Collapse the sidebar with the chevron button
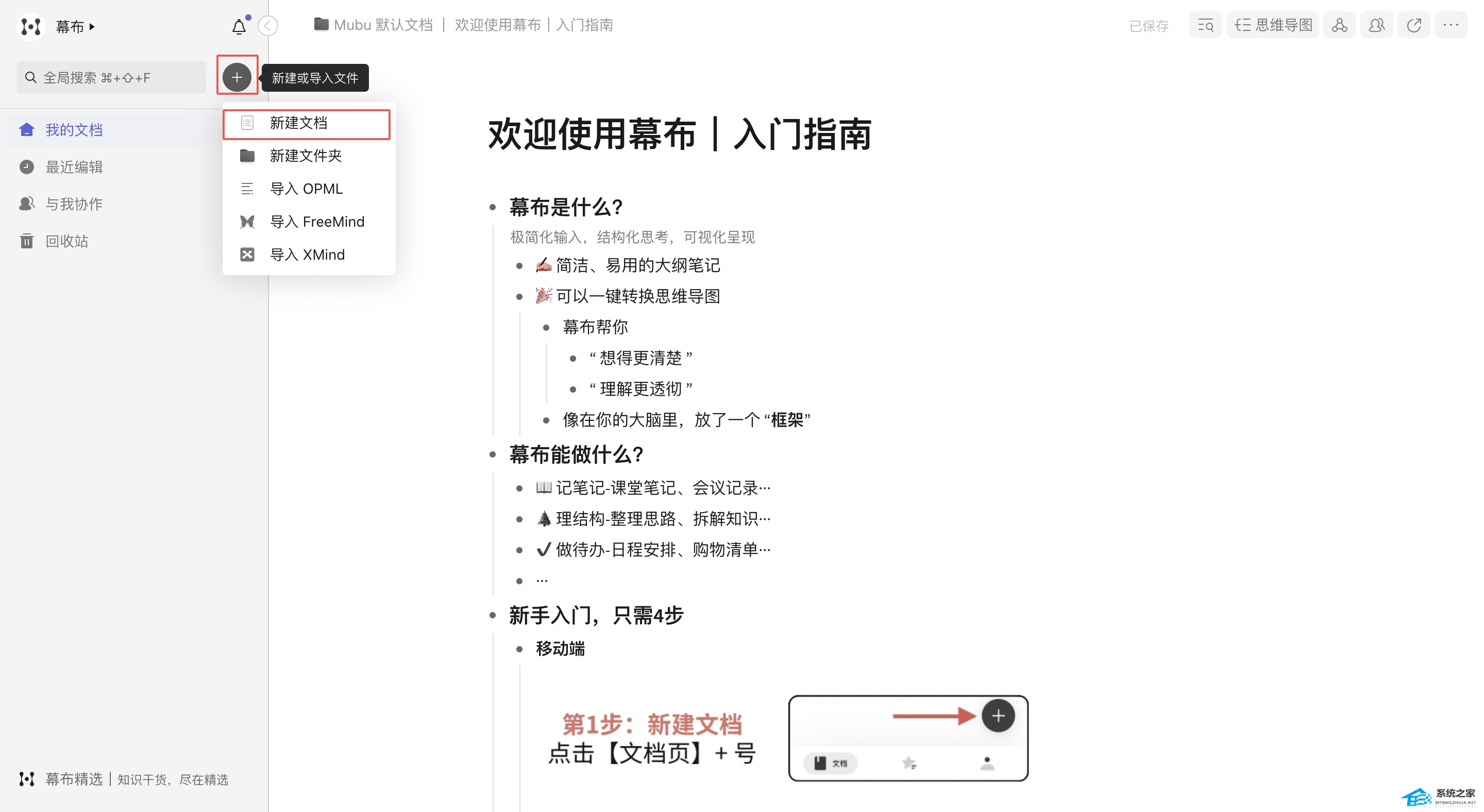 tap(268, 26)
